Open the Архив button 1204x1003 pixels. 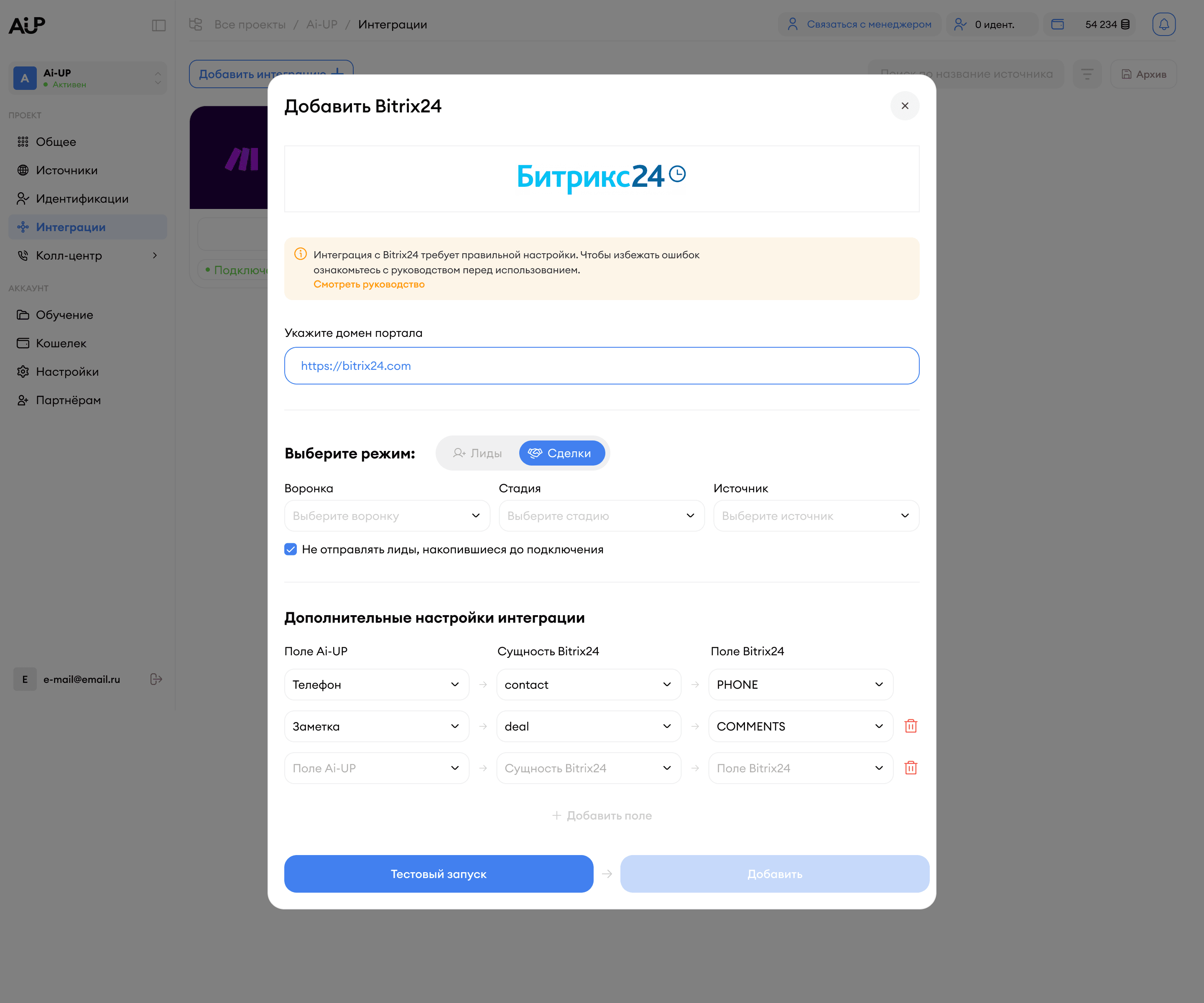[1143, 74]
